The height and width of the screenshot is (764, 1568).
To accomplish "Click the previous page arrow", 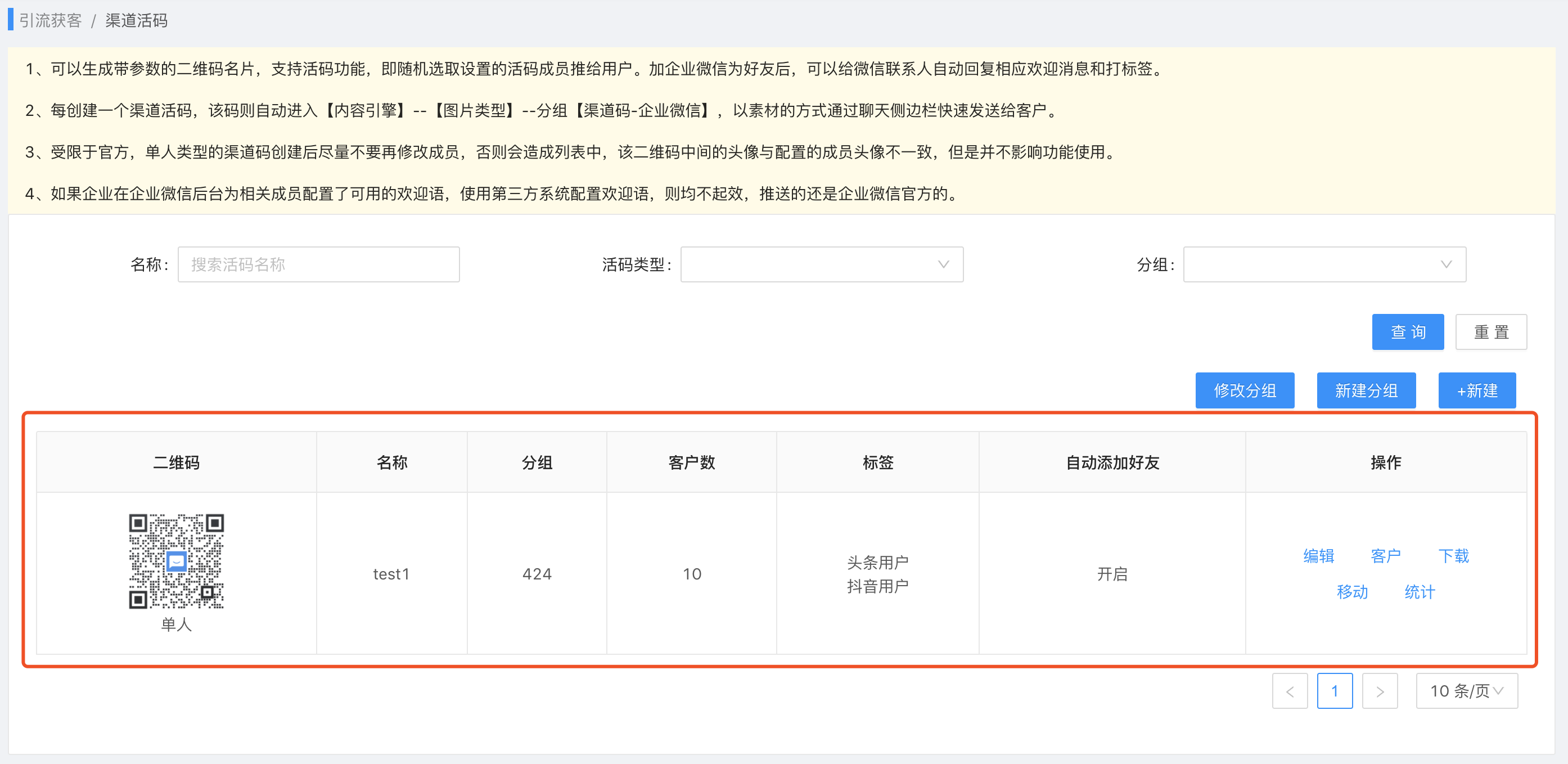I will coord(1289,691).
